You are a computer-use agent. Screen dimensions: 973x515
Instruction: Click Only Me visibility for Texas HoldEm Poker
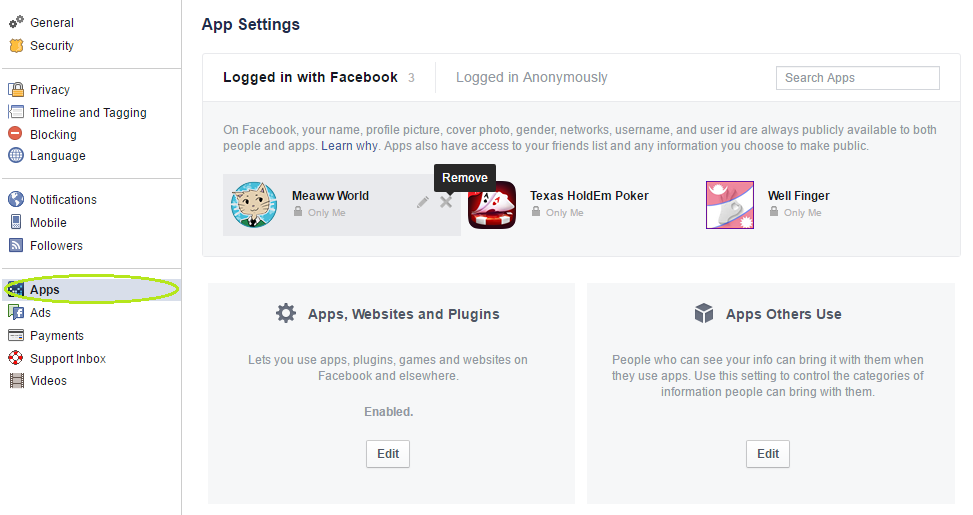click(565, 212)
